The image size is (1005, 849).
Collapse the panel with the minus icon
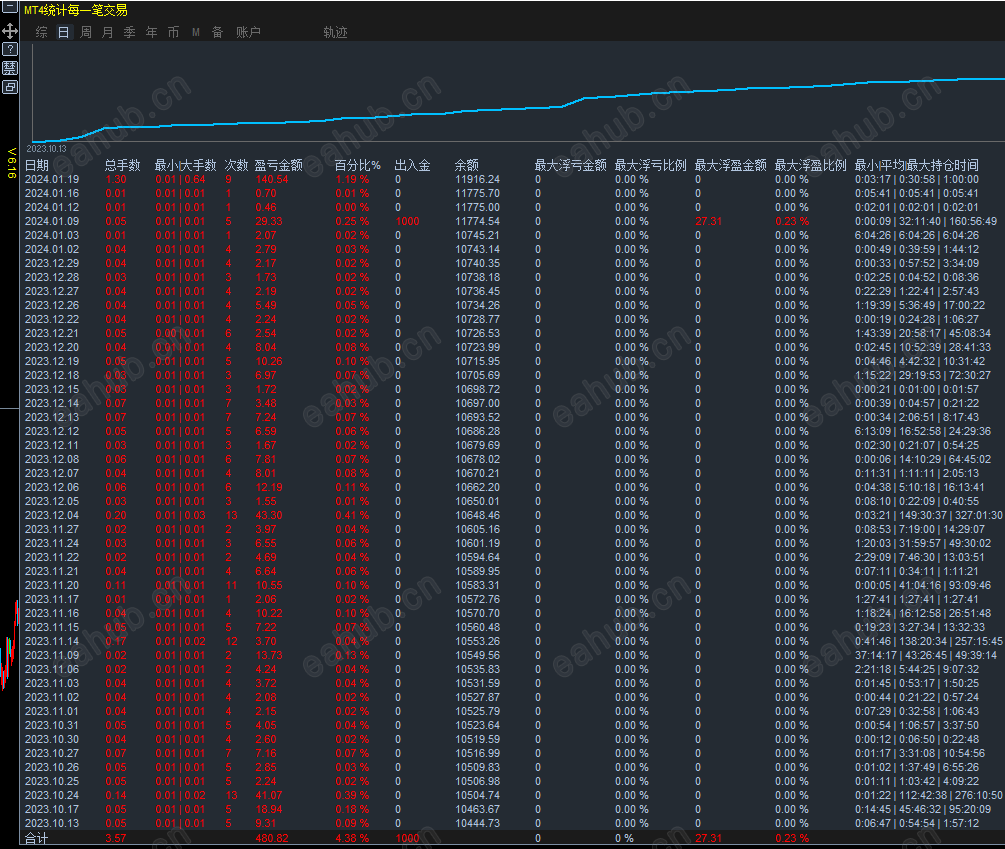10,8
